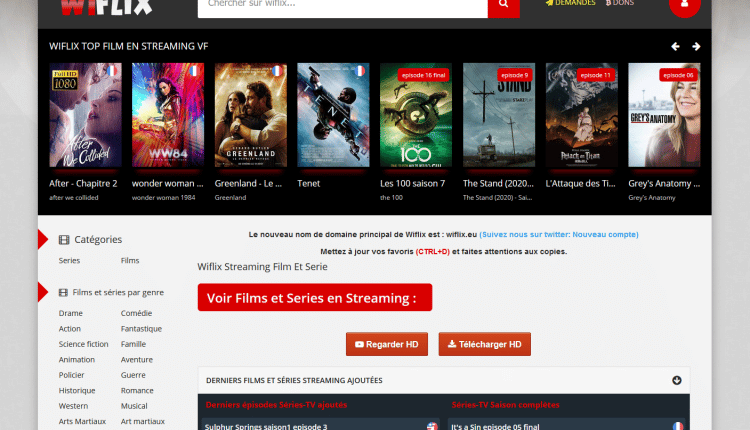This screenshot has height=430, width=750.
Task: Open the DEMANDES menu link
Action: [x=570, y=3]
